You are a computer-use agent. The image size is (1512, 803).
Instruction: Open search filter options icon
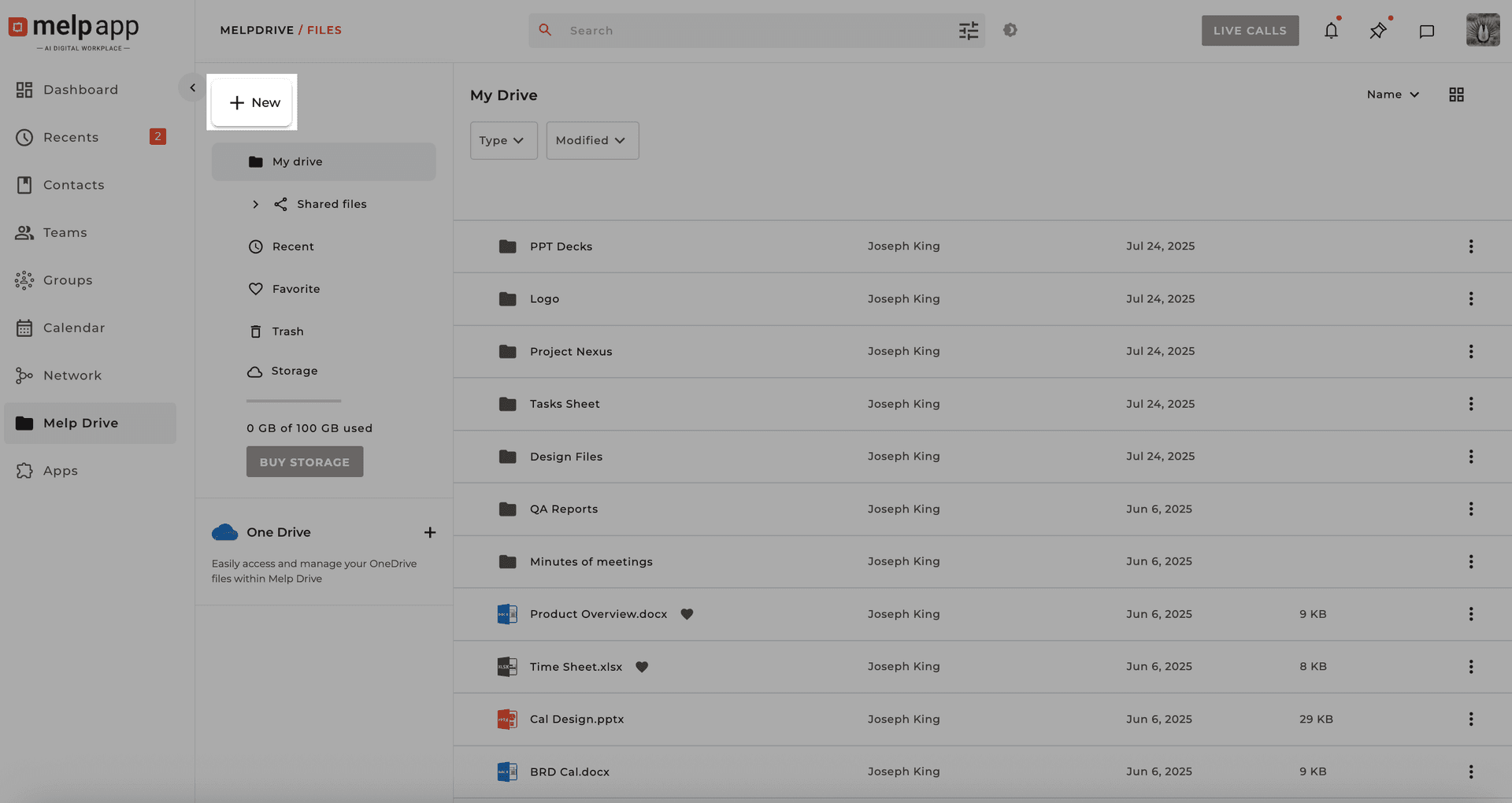pyautogui.click(x=968, y=30)
